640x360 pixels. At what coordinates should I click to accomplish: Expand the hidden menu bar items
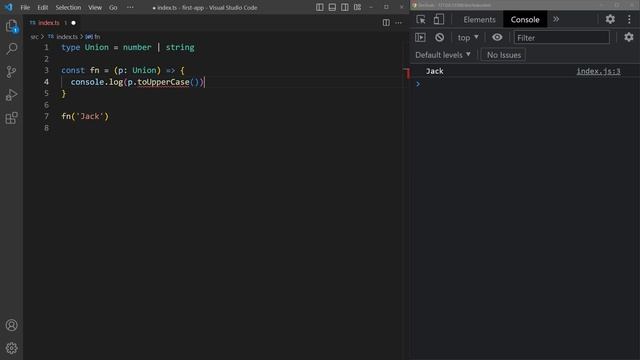pyautogui.click(x=130, y=7)
